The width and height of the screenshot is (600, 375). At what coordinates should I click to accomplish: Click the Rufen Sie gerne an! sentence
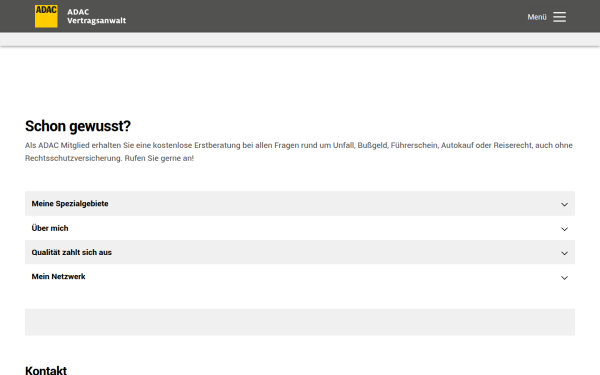tap(159, 158)
